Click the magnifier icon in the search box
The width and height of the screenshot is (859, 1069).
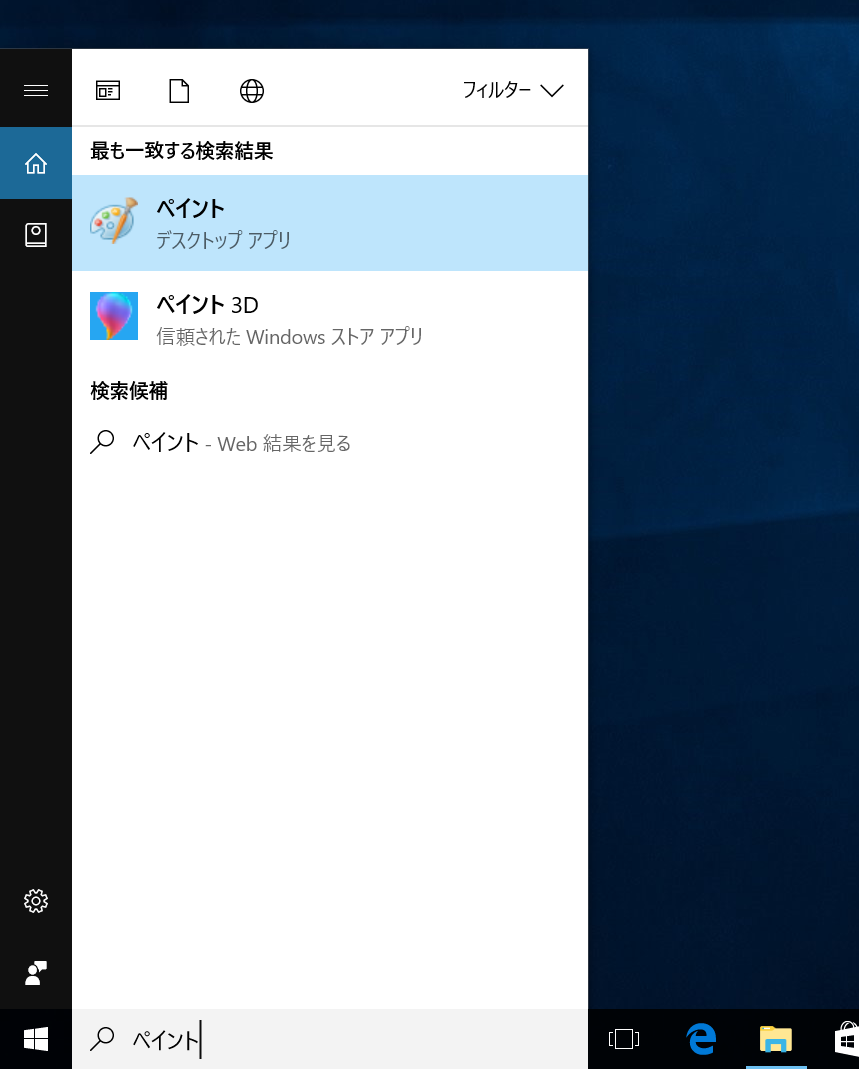[x=102, y=1039]
